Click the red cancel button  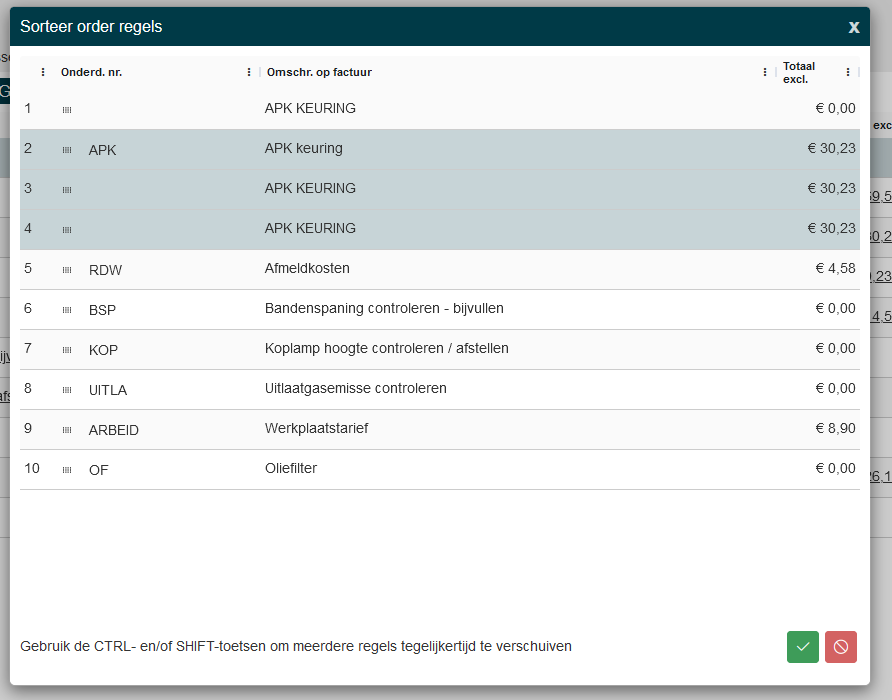tap(840, 647)
